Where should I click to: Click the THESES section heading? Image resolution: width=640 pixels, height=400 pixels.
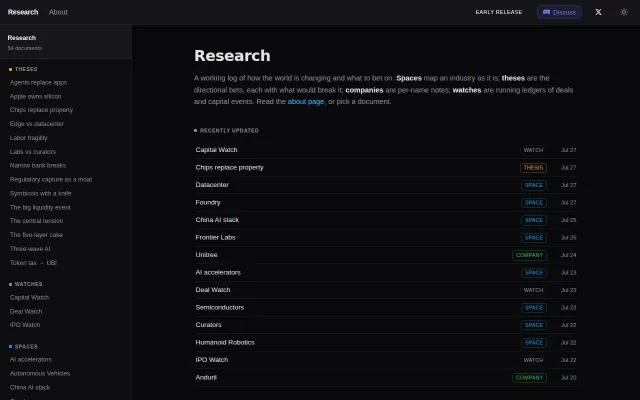[x=26, y=69]
